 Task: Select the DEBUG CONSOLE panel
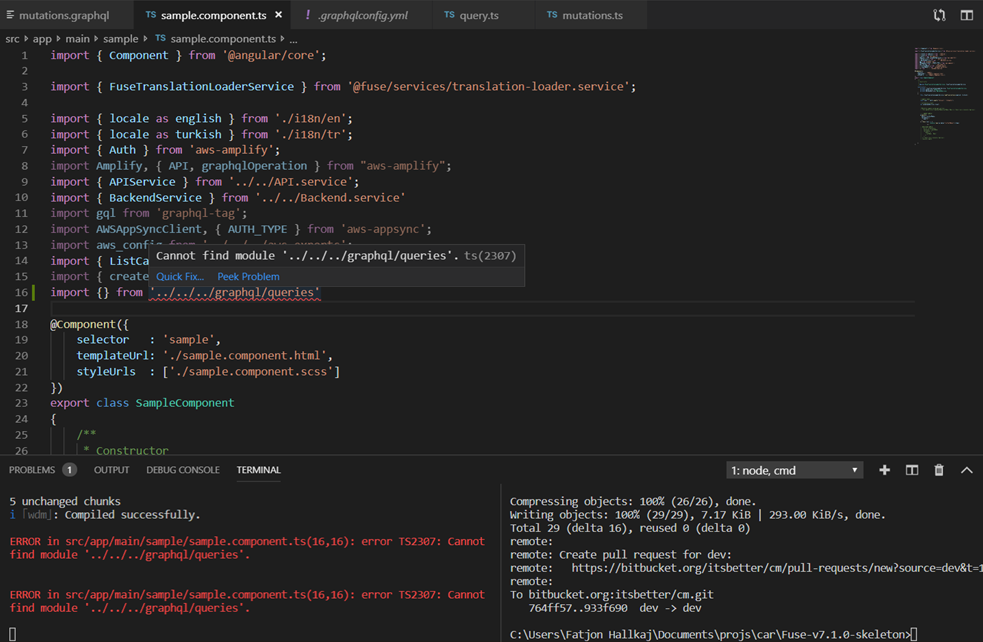183,470
